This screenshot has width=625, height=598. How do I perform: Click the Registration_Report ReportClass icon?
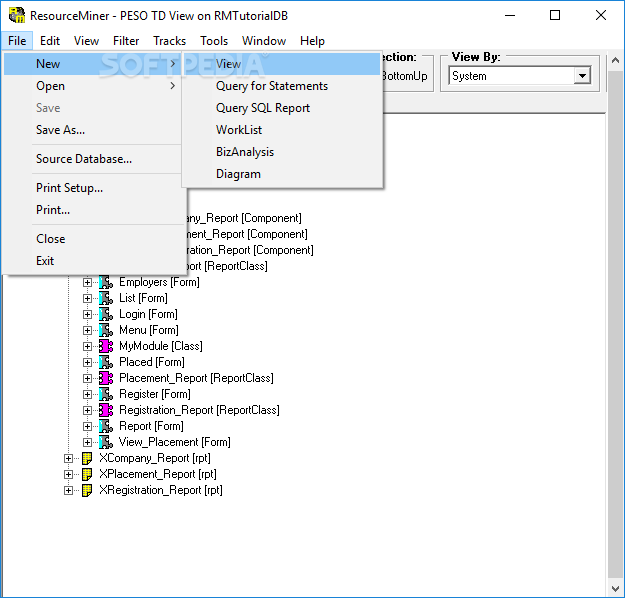106,410
